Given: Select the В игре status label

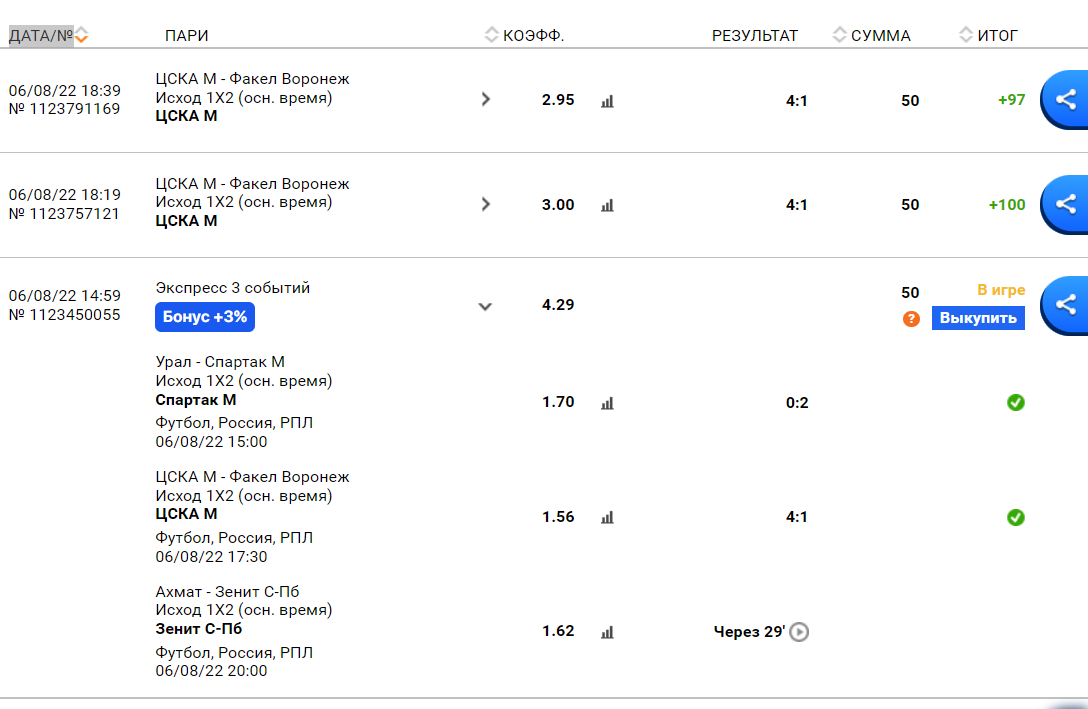Looking at the screenshot, I should tap(1001, 290).
